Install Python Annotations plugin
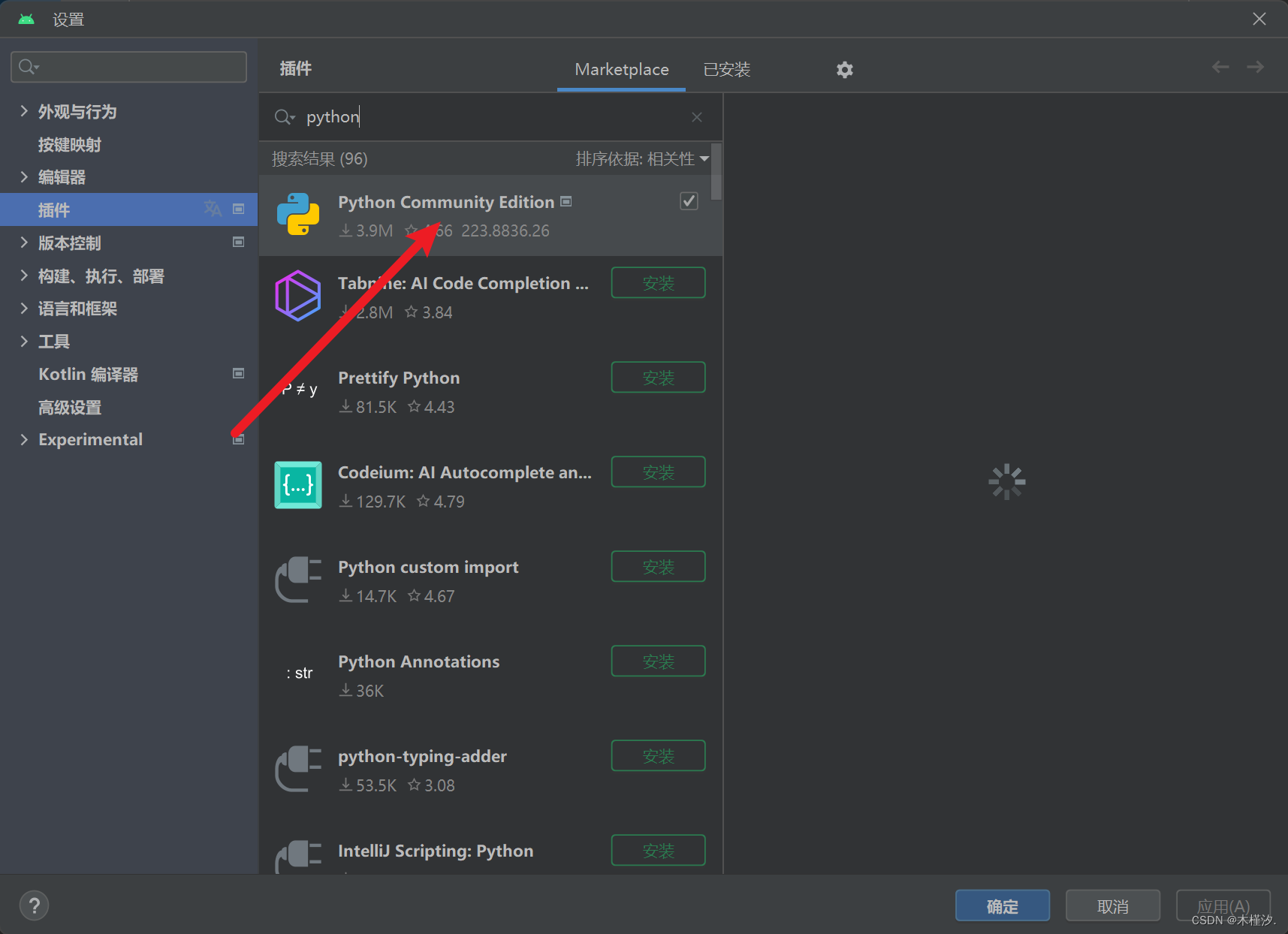Viewport: 1288px width, 934px height. click(x=659, y=661)
